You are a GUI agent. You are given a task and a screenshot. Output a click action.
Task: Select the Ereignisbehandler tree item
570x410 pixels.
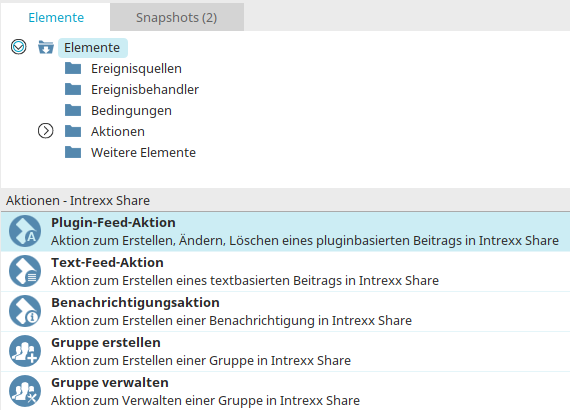pos(145,89)
